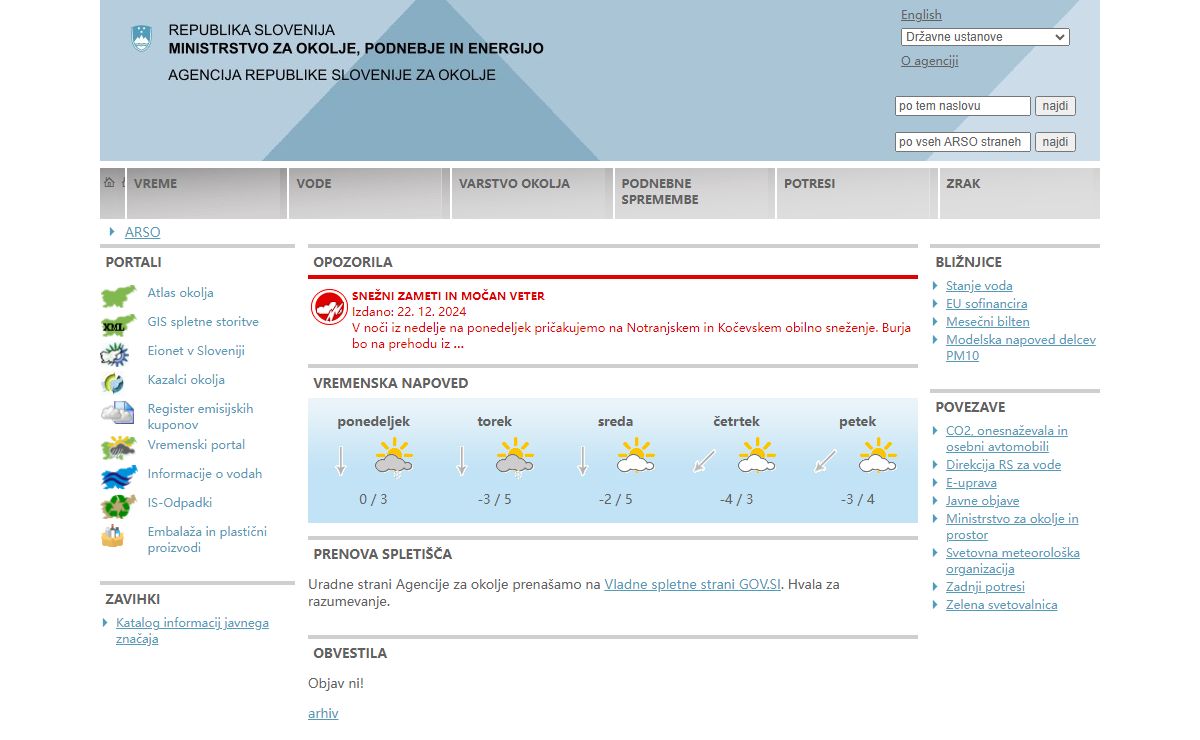Image resolution: width=1200 pixels, height=740 pixels.
Task: Click the IS-Odpadki recycling icon
Action: click(x=115, y=505)
